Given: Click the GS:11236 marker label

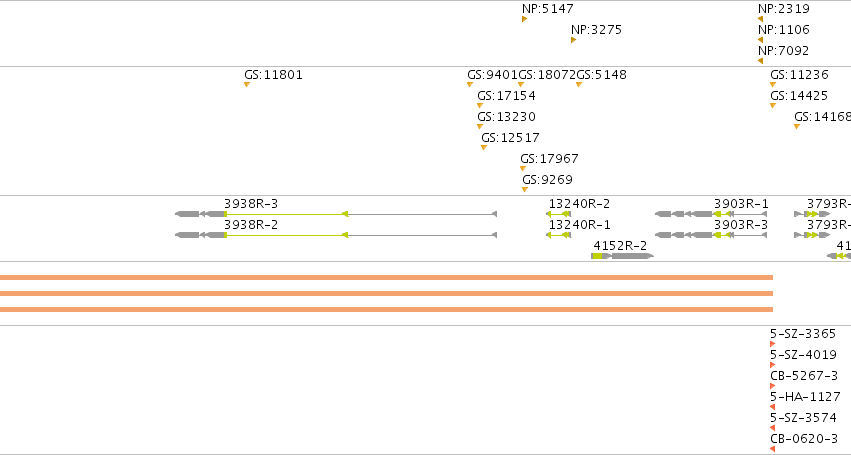Looking at the screenshot, I should pos(799,75).
